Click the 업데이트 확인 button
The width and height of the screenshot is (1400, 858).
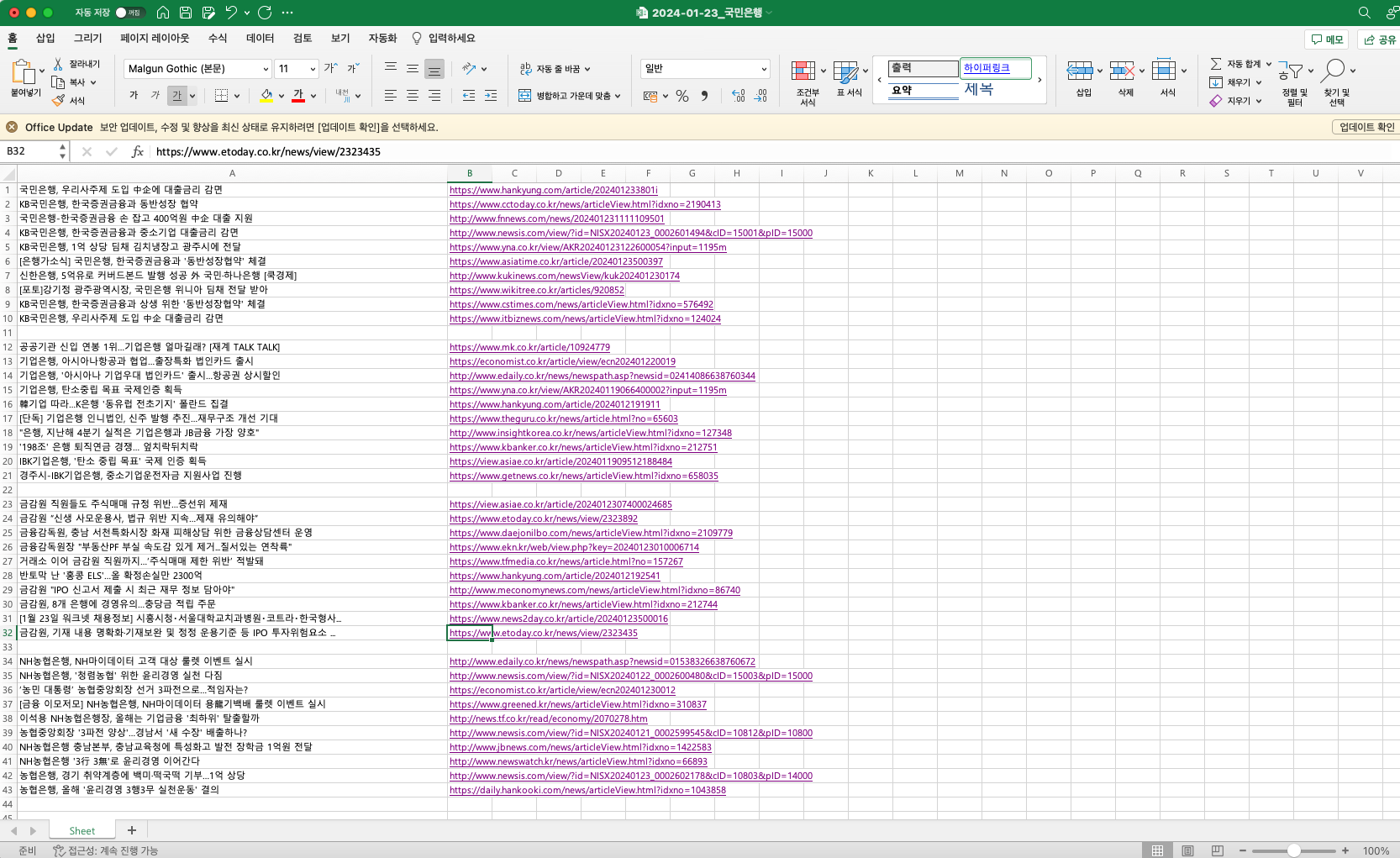pos(1366,127)
